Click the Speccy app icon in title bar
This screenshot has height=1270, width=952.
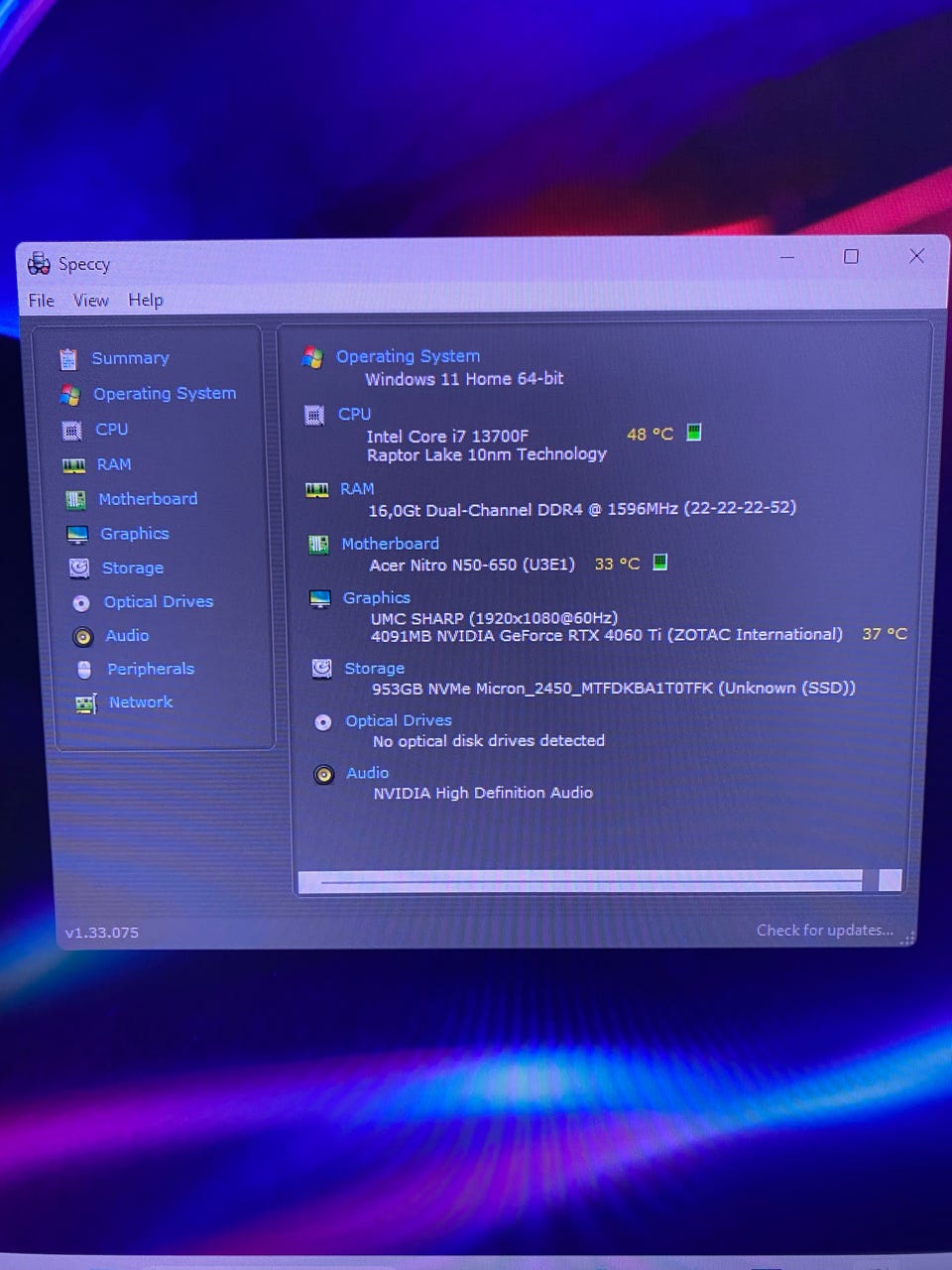[39, 263]
